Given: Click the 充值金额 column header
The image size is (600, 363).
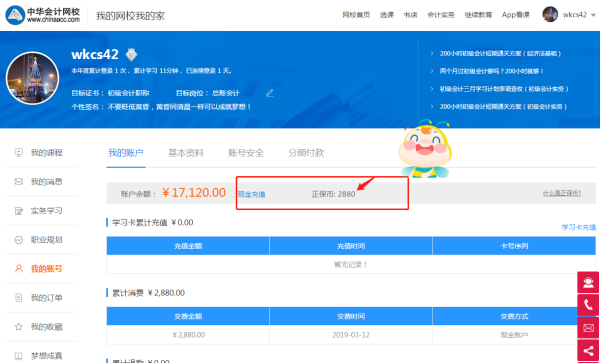Looking at the screenshot, I should coord(188,246).
